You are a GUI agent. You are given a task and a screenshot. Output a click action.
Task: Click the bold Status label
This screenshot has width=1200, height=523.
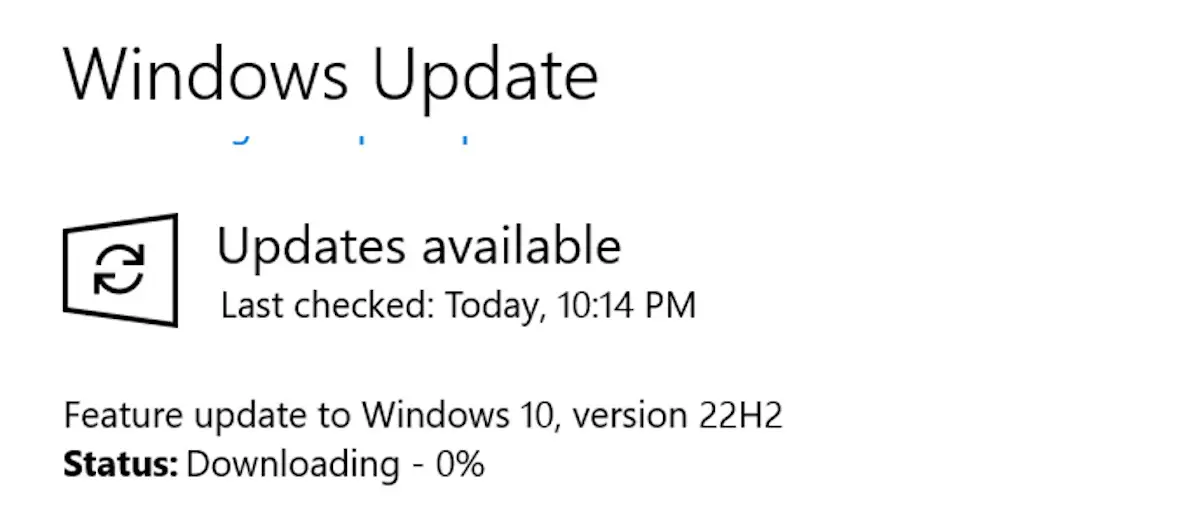click(x=121, y=463)
